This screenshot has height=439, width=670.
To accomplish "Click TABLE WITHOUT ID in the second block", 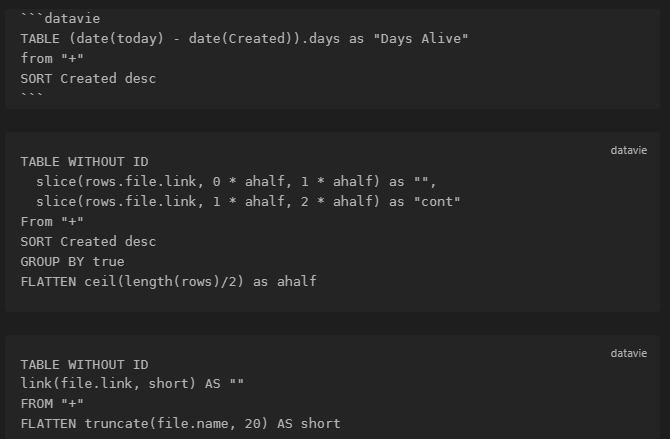I will pyautogui.click(x=84, y=161).
